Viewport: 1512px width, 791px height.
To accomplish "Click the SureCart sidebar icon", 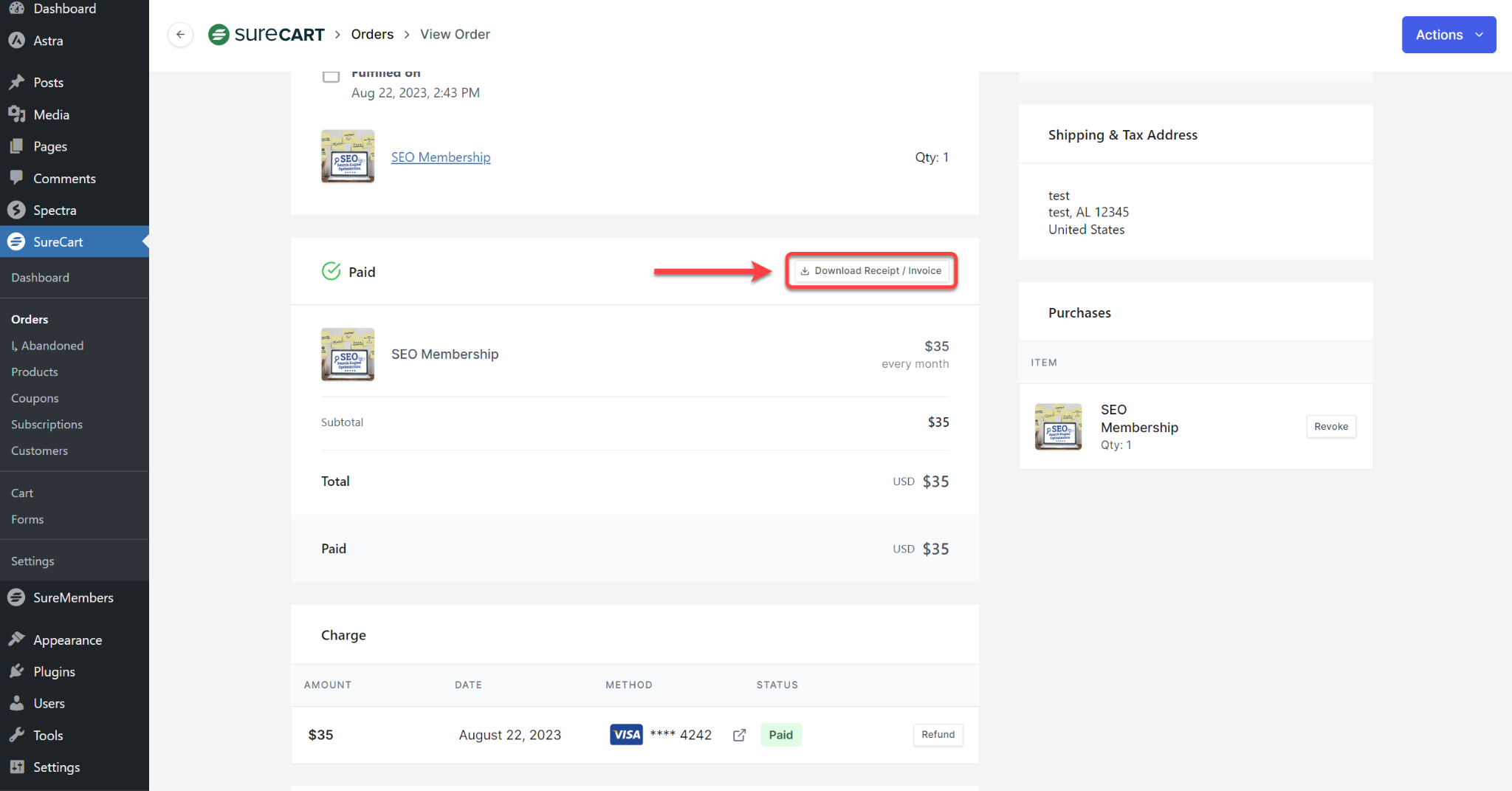I will (x=16, y=242).
